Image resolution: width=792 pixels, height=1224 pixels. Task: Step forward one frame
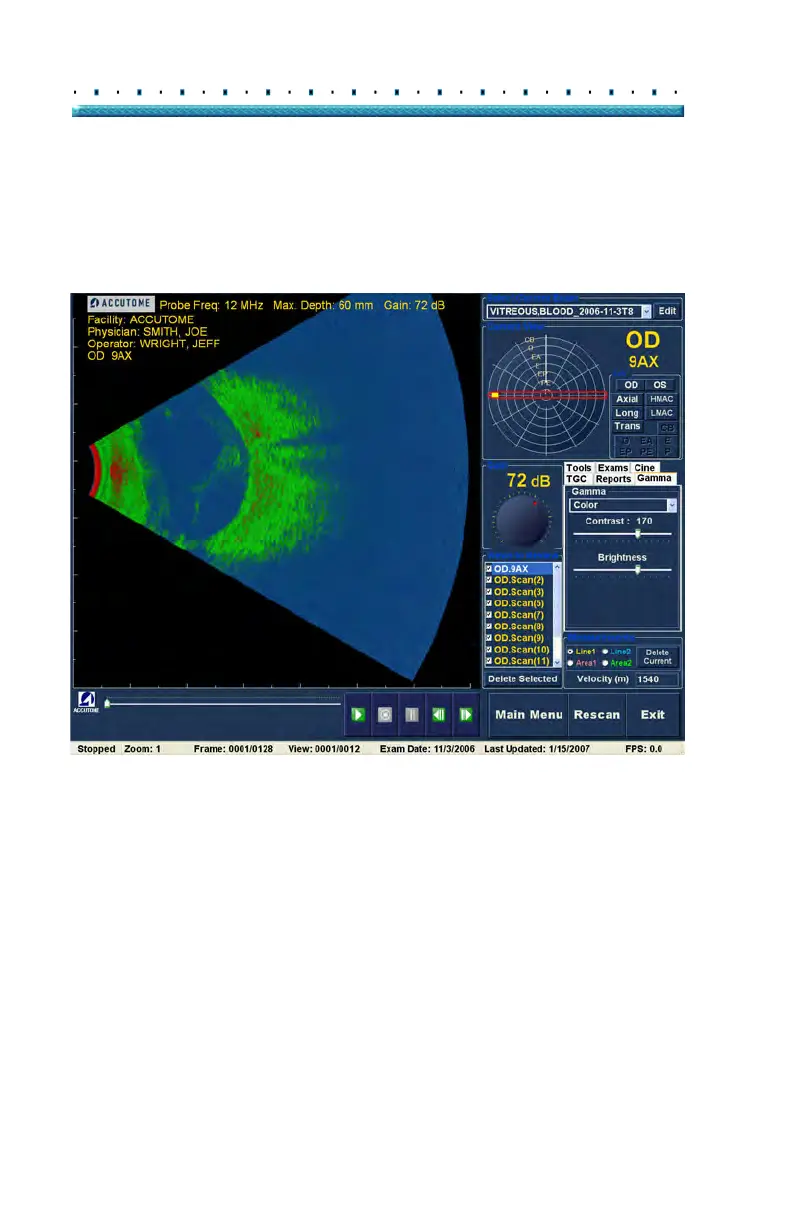(x=466, y=715)
